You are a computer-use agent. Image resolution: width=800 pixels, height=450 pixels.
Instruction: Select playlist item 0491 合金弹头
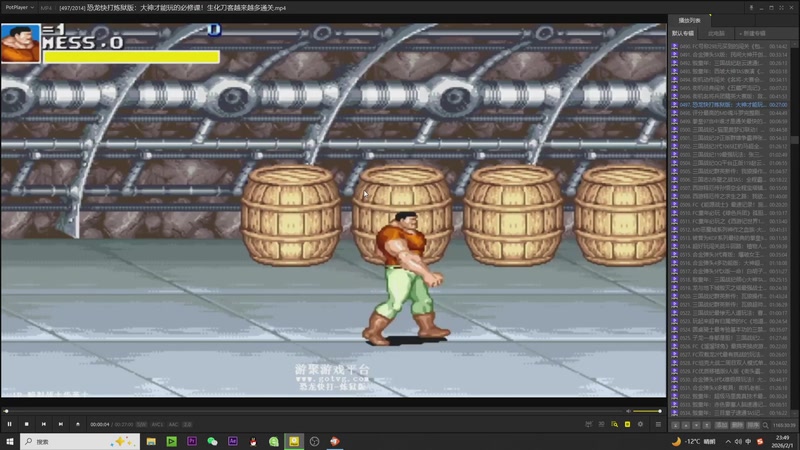click(730, 55)
